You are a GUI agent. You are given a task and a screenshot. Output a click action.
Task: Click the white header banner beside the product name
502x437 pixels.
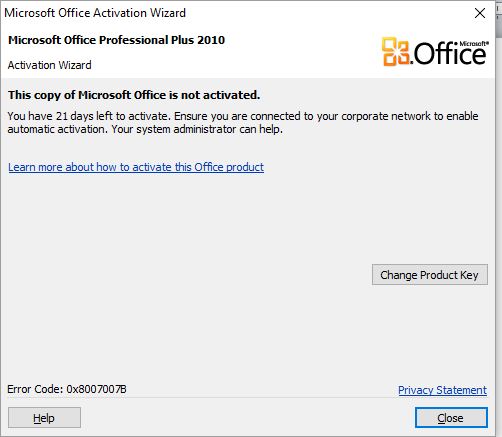(300, 52)
